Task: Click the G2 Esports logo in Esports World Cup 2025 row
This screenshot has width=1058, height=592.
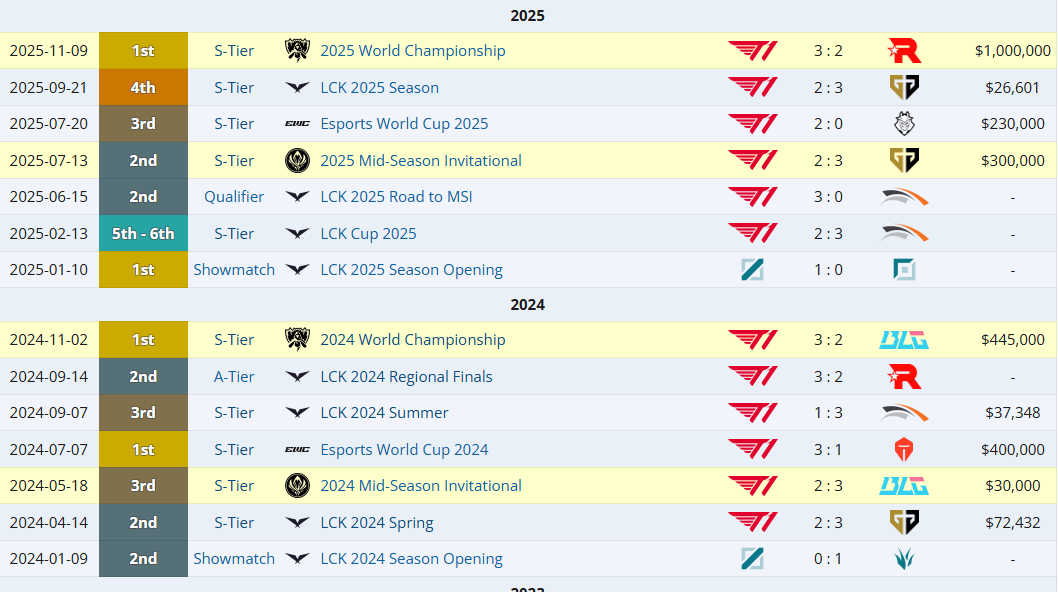Action: pos(904,124)
